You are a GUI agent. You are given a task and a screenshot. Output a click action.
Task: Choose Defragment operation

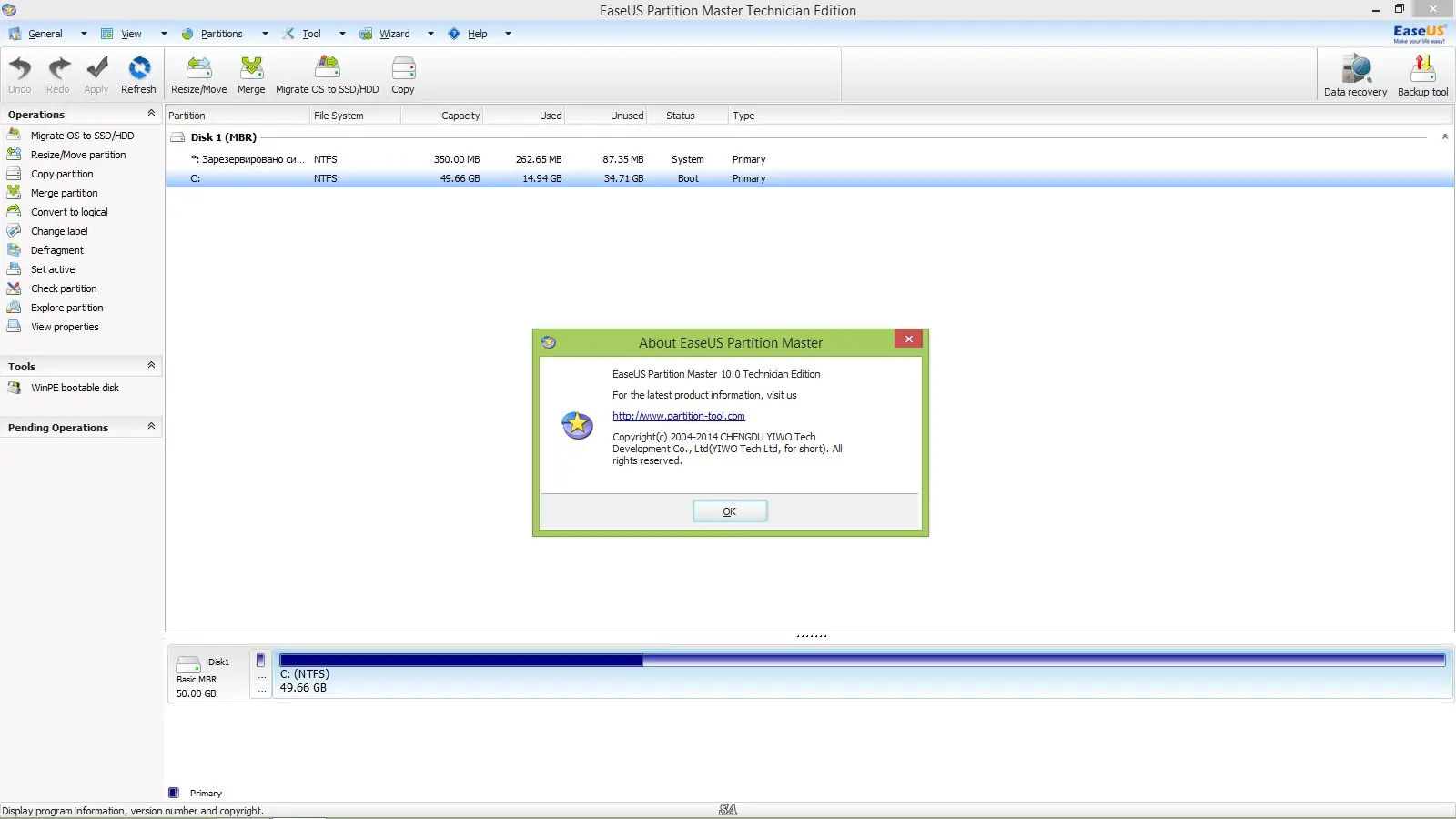click(x=56, y=250)
